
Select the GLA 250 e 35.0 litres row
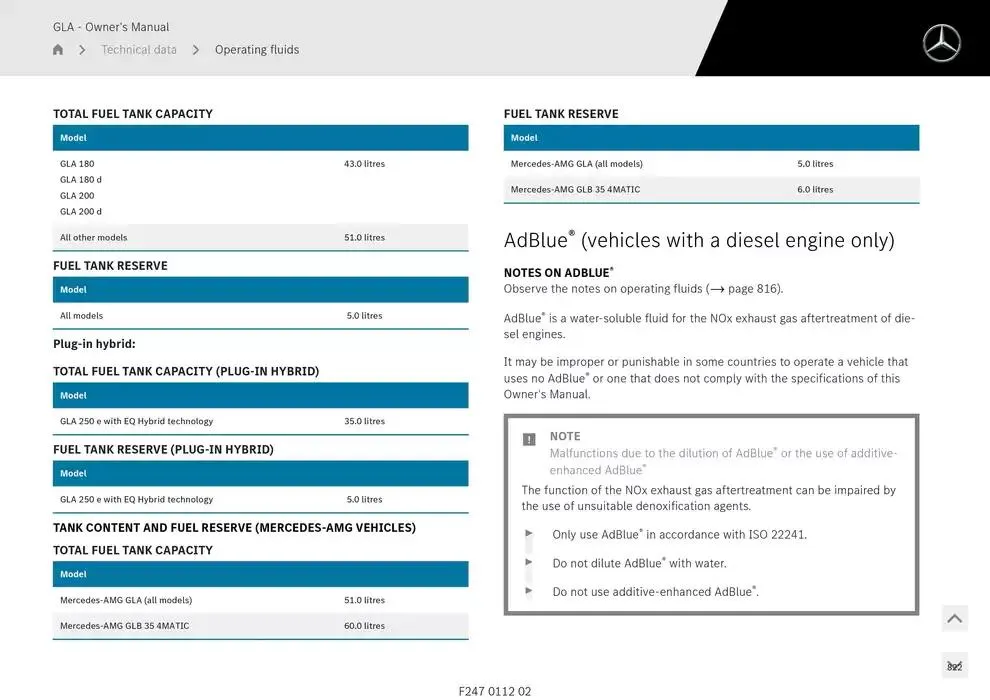click(260, 421)
